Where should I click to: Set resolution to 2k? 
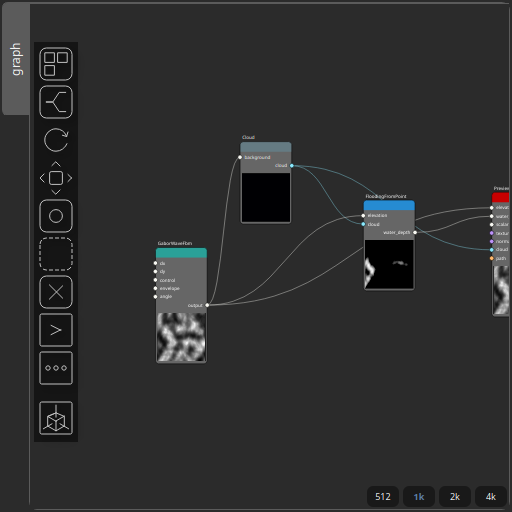pos(455,497)
